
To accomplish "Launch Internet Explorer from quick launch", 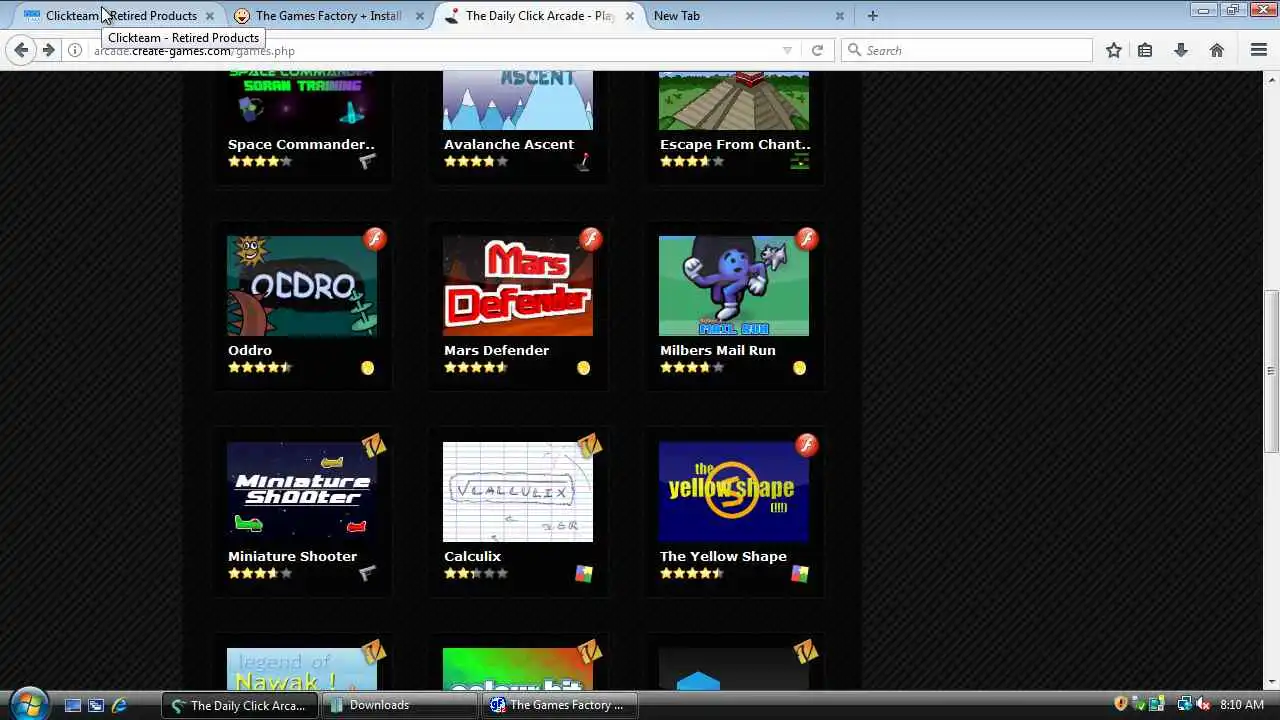I will coord(119,705).
